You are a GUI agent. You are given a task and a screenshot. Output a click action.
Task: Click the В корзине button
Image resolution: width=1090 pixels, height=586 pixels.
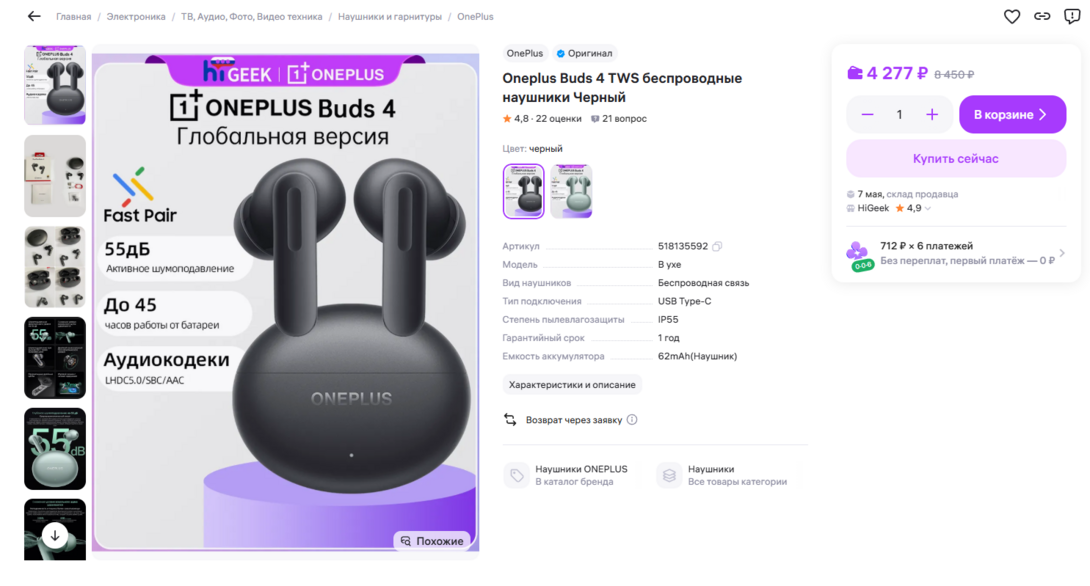(1012, 115)
